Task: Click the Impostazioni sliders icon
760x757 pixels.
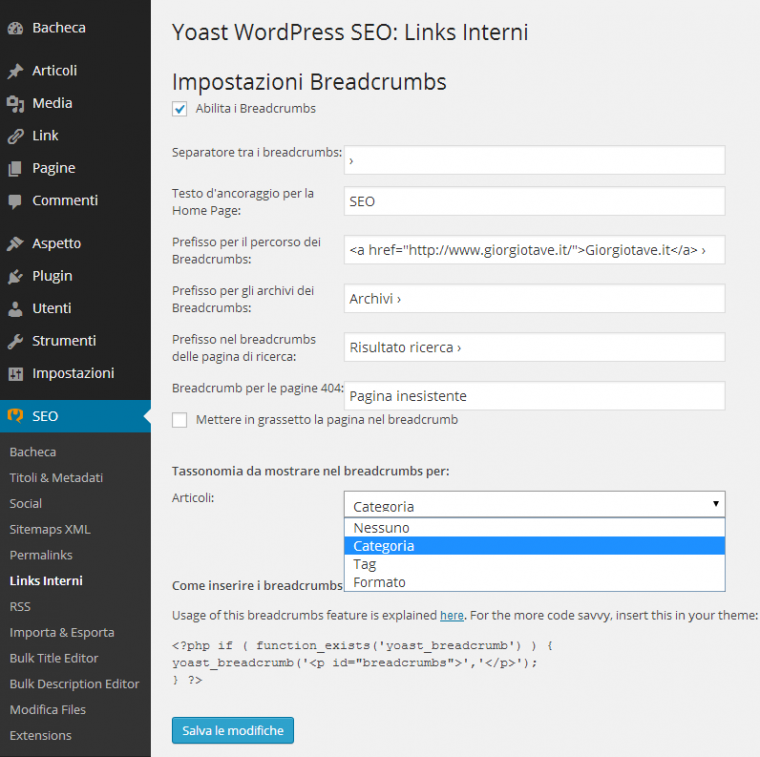Action: coord(16,374)
